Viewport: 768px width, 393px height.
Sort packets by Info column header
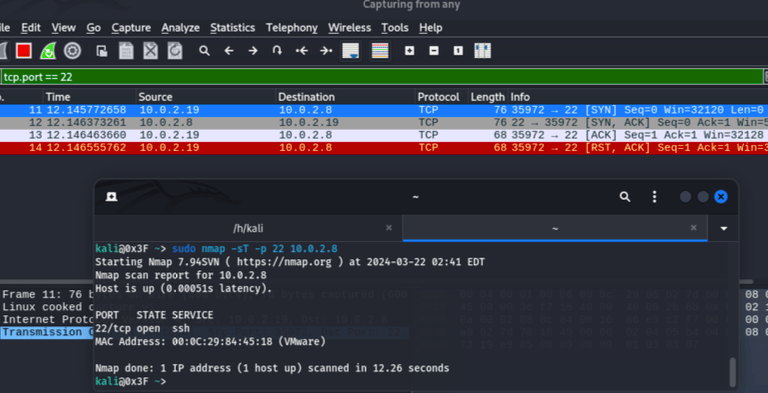pos(637,97)
